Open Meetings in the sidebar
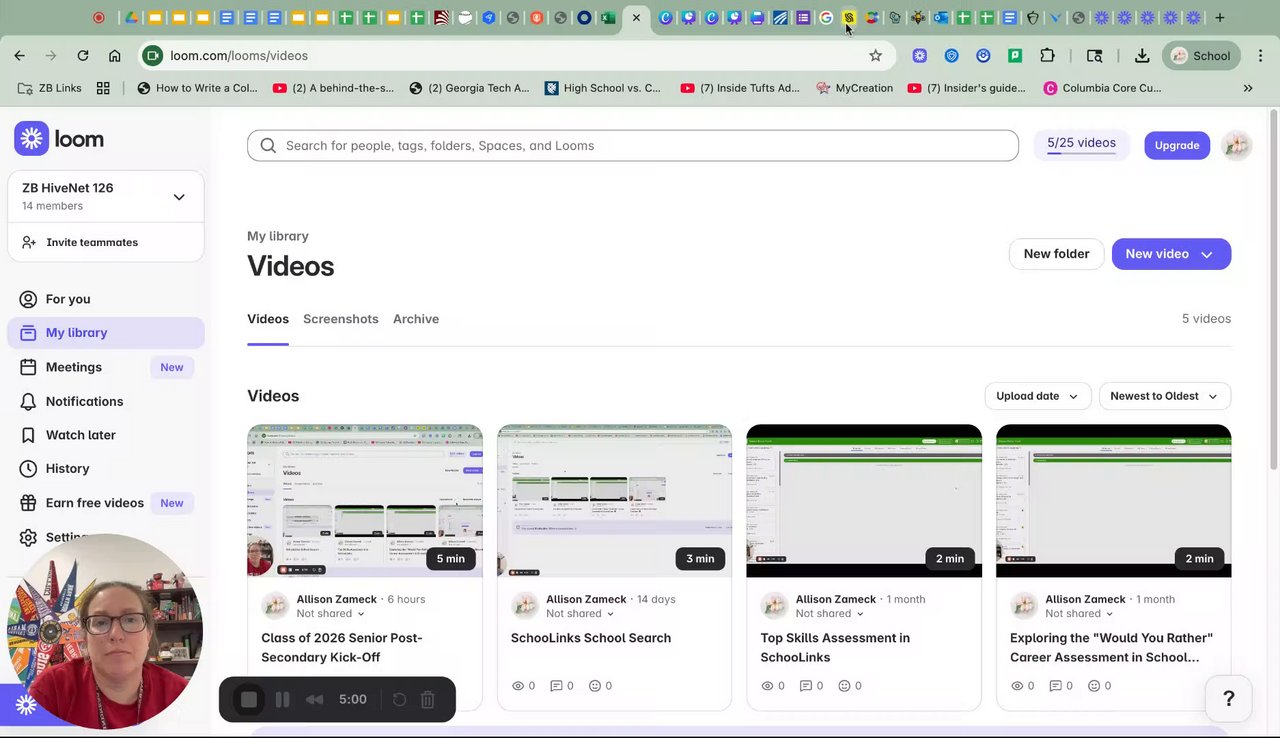This screenshot has width=1280, height=738. click(106, 367)
